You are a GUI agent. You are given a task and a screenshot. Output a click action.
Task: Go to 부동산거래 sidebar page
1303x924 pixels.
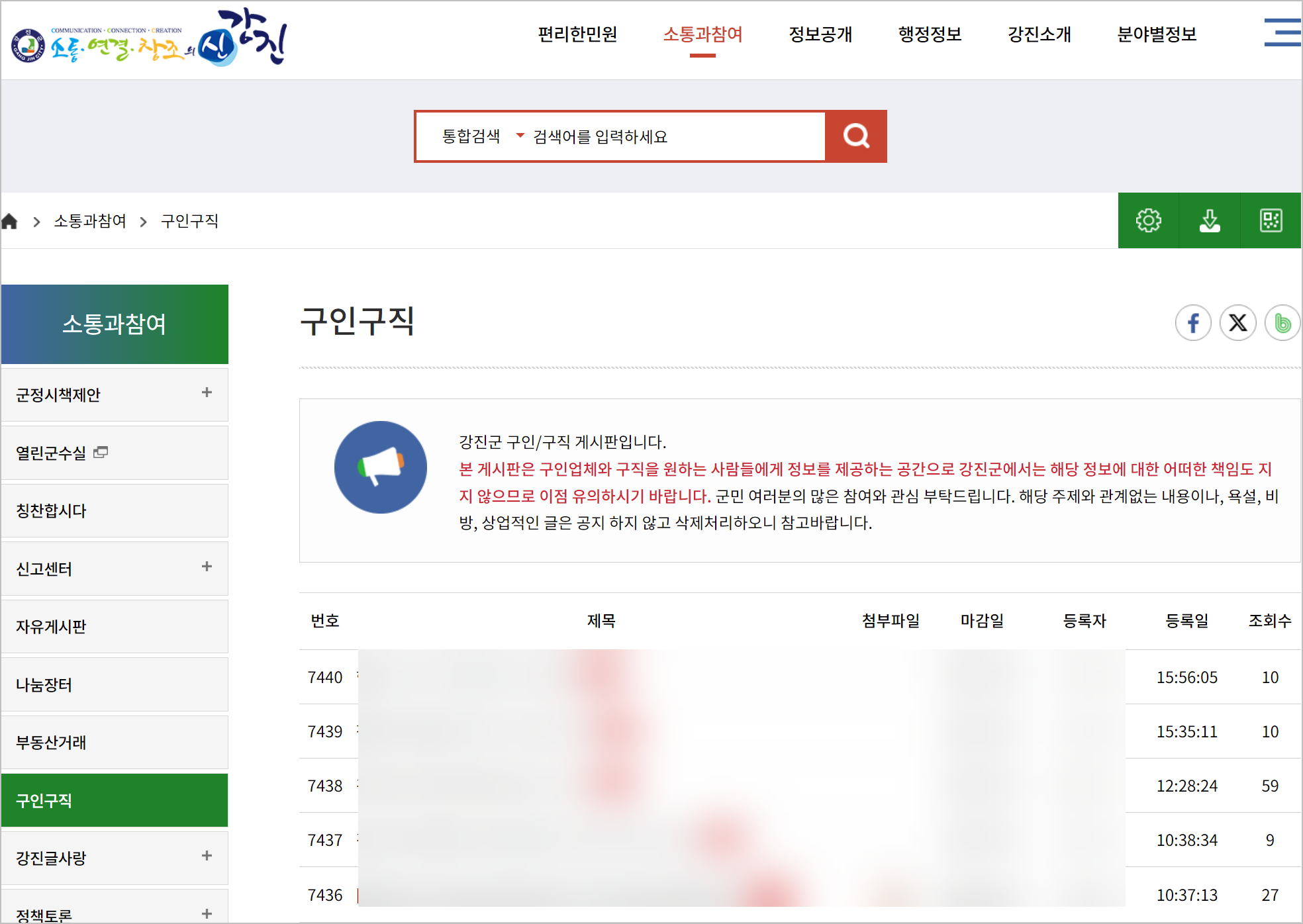(x=52, y=743)
